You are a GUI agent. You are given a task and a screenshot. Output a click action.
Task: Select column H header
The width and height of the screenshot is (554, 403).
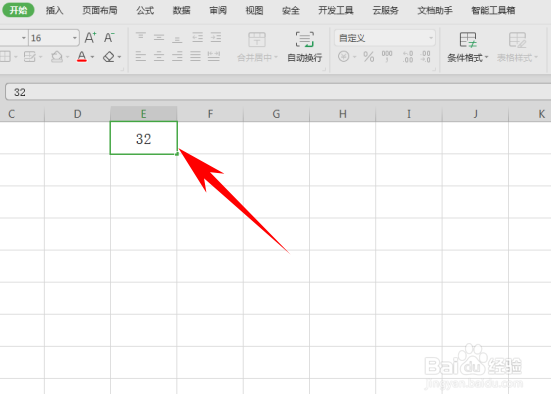coord(343,114)
